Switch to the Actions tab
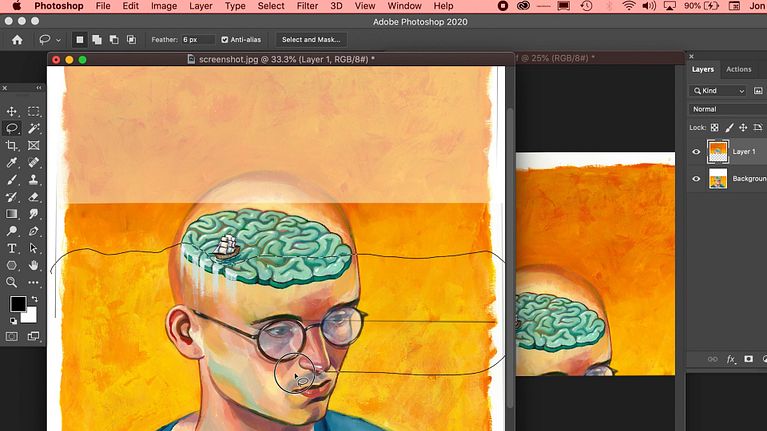This screenshot has height=431, width=767. coord(739,69)
